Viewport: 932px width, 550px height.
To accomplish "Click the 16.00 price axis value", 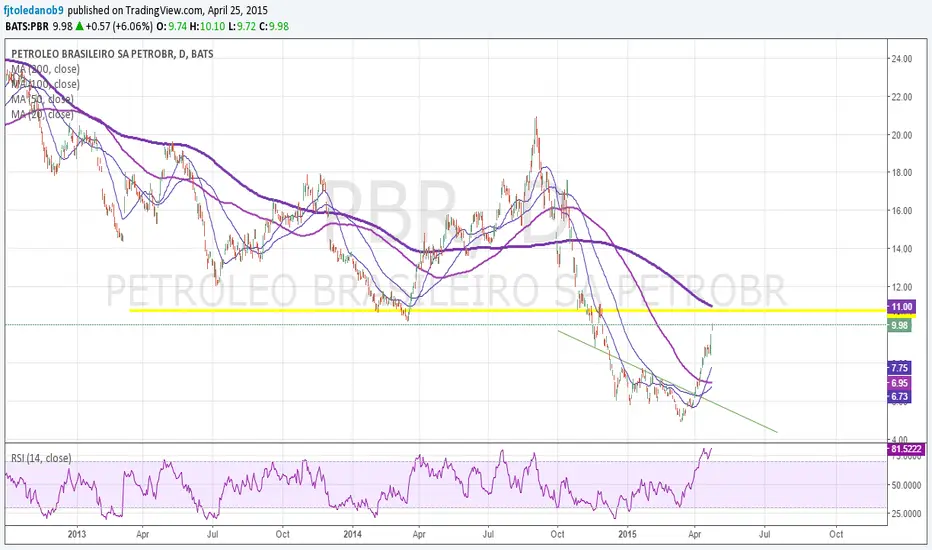I will point(901,210).
